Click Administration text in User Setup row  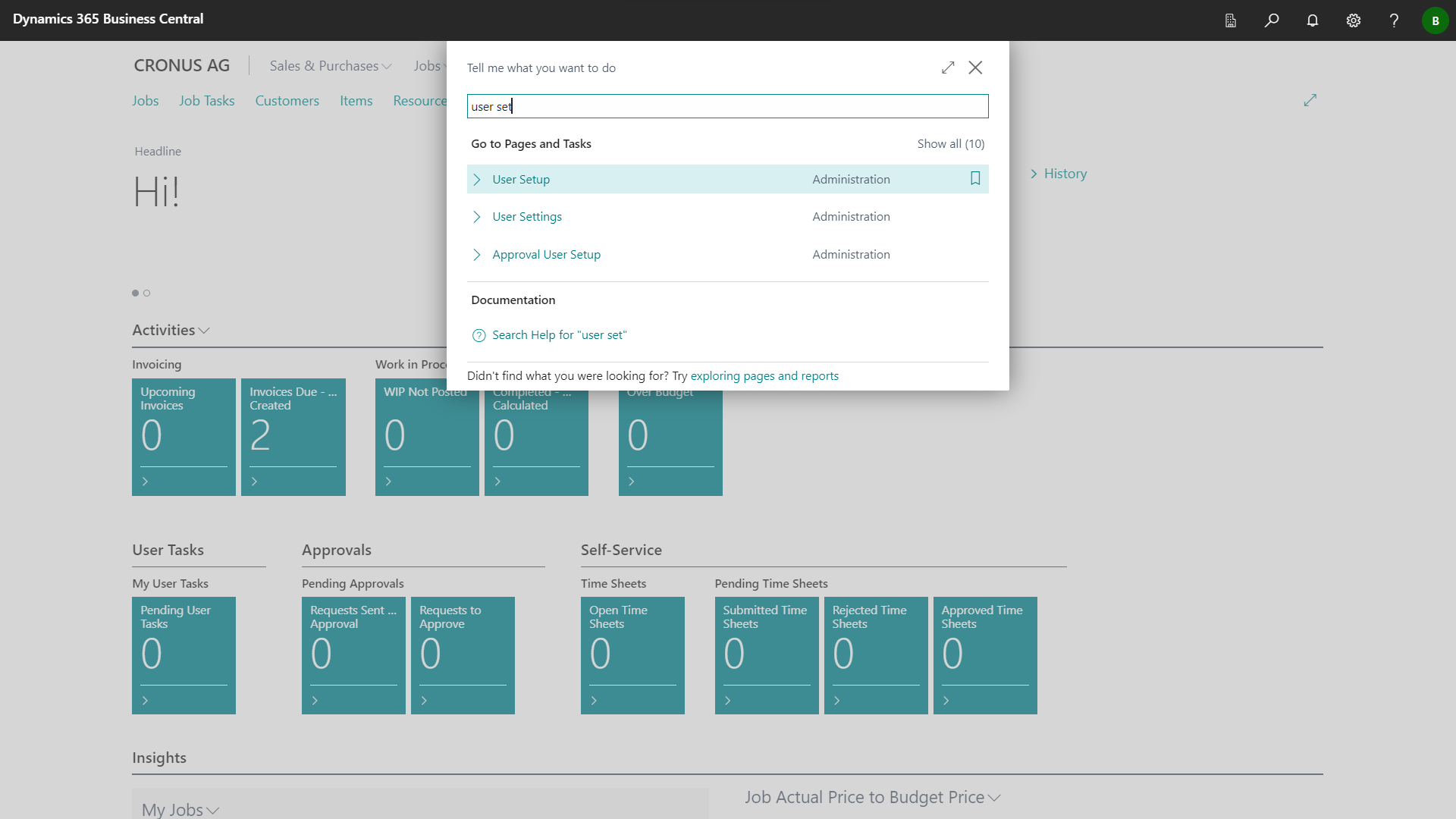click(x=851, y=180)
